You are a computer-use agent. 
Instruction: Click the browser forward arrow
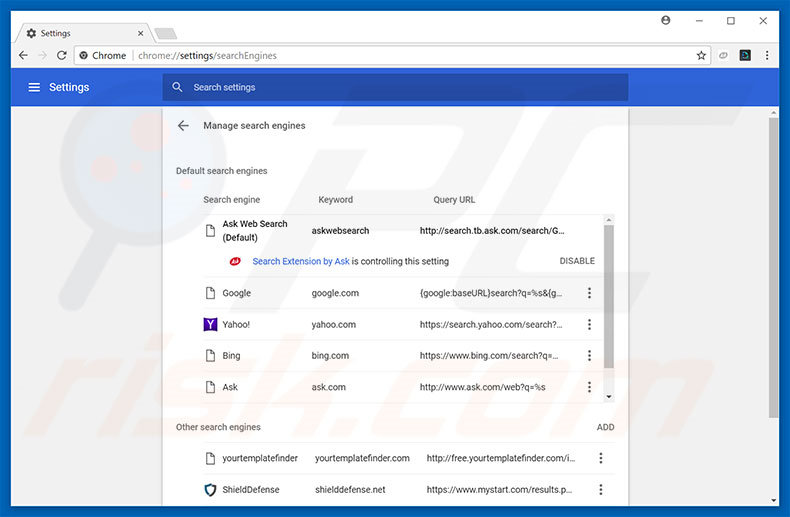tap(43, 55)
